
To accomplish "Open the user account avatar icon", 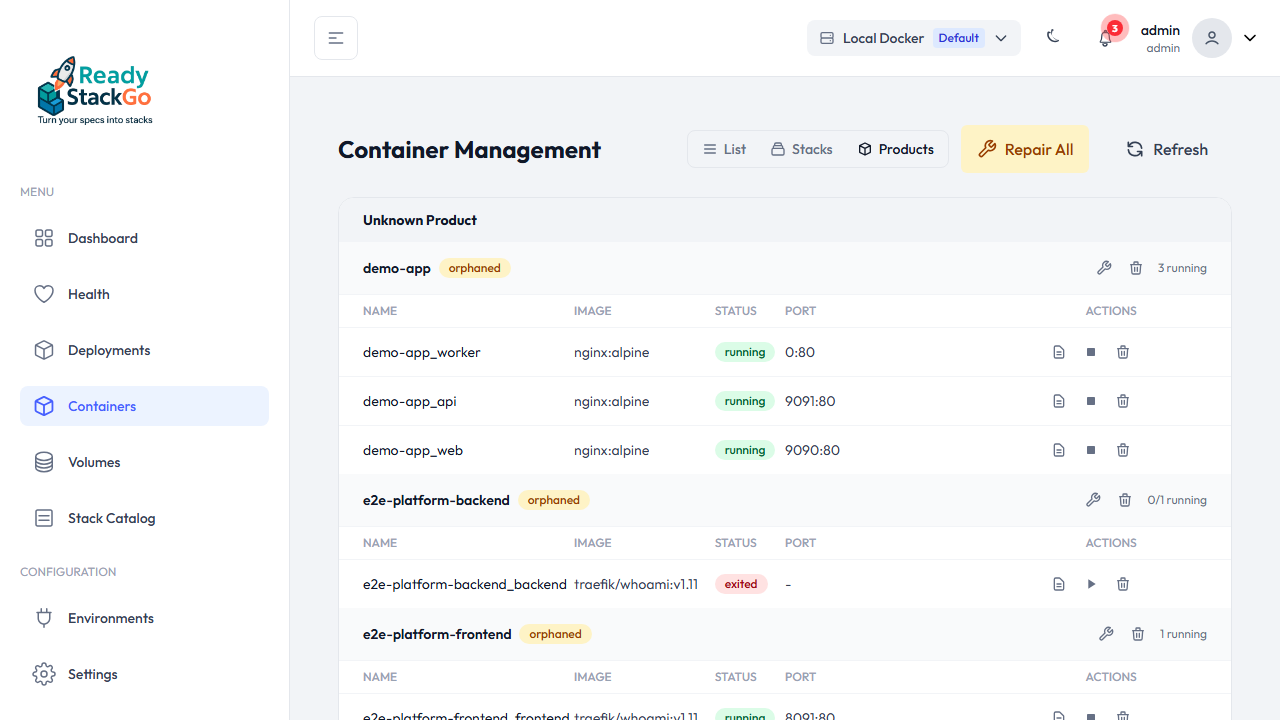I will click(x=1211, y=37).
